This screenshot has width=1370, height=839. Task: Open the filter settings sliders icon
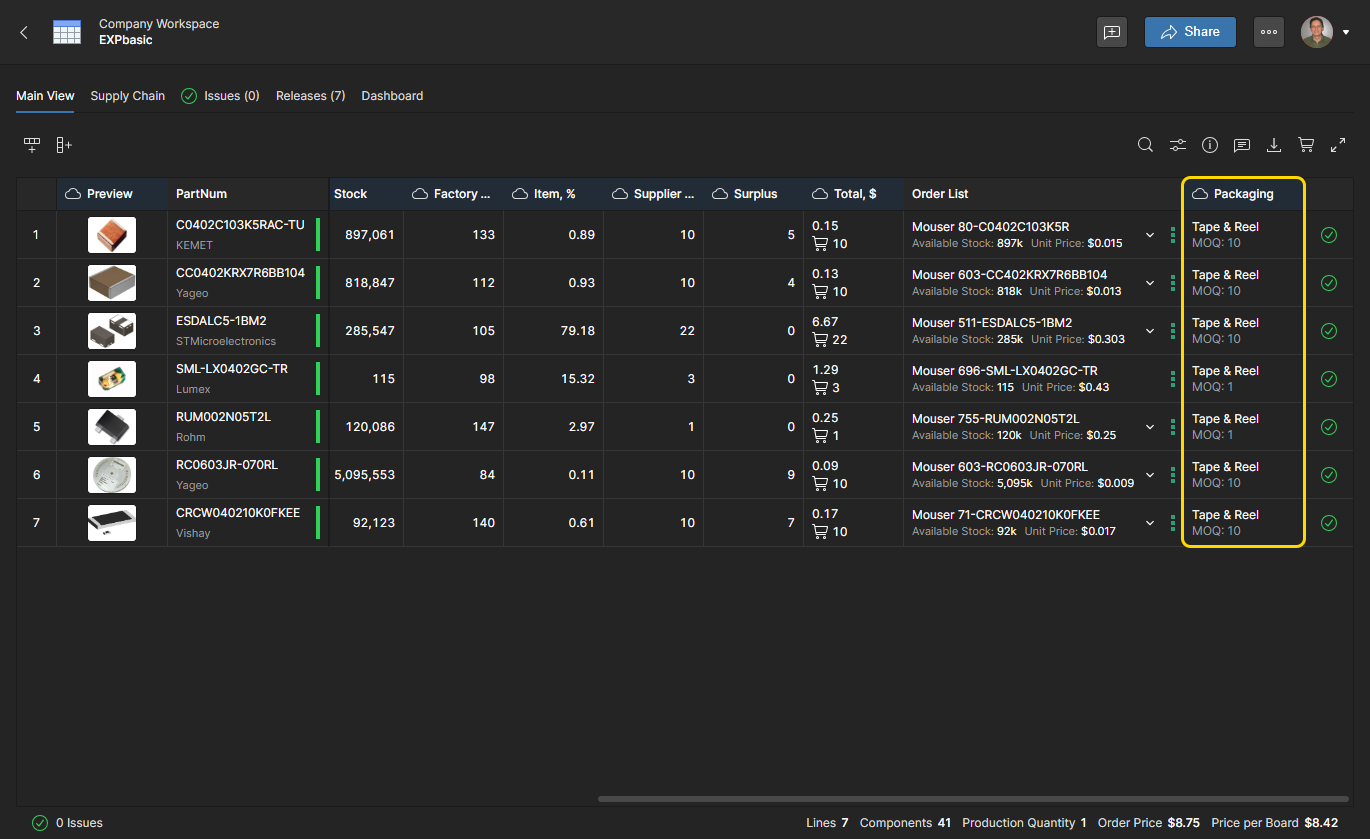(1178, 145)
